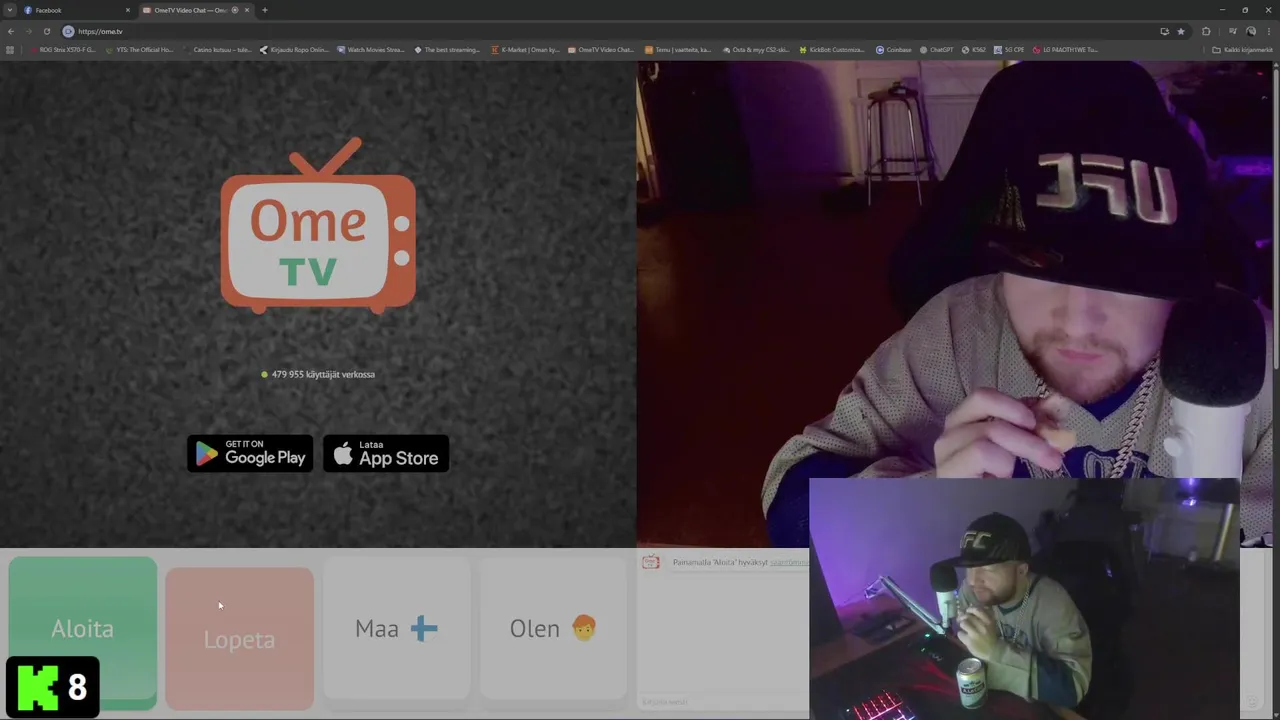Open the apps grid in the bookmarks bar
The width and height of the screenshot is (1280, 720).
tap(10, 49)
